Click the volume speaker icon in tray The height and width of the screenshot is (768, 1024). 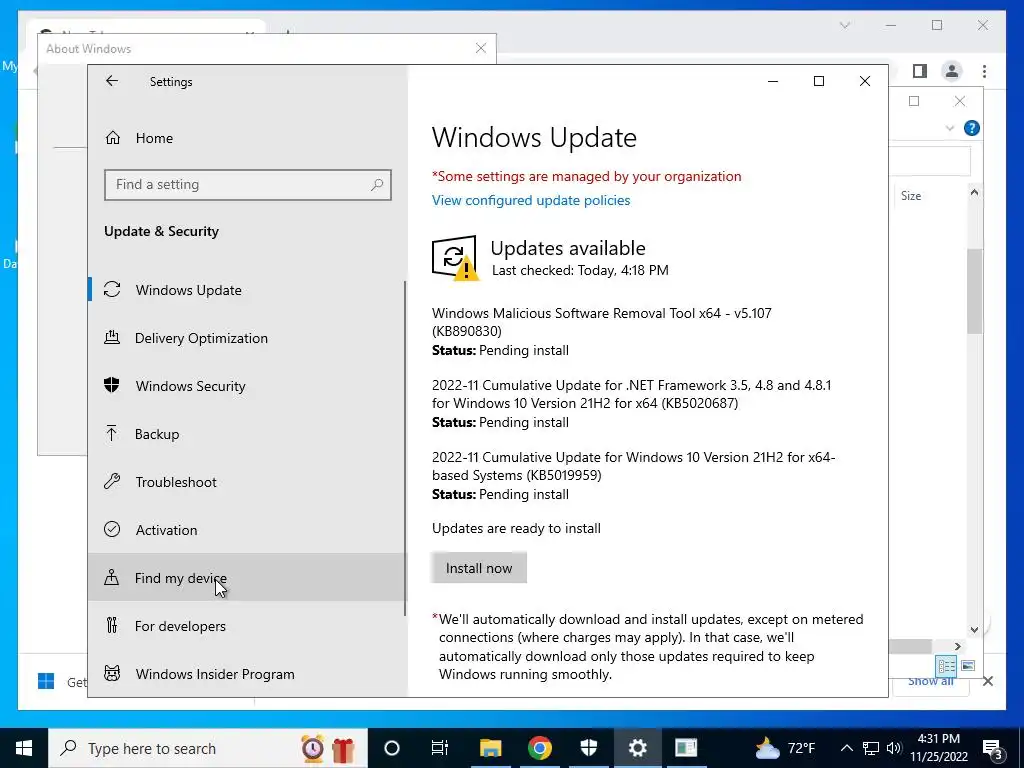[894, 748]
